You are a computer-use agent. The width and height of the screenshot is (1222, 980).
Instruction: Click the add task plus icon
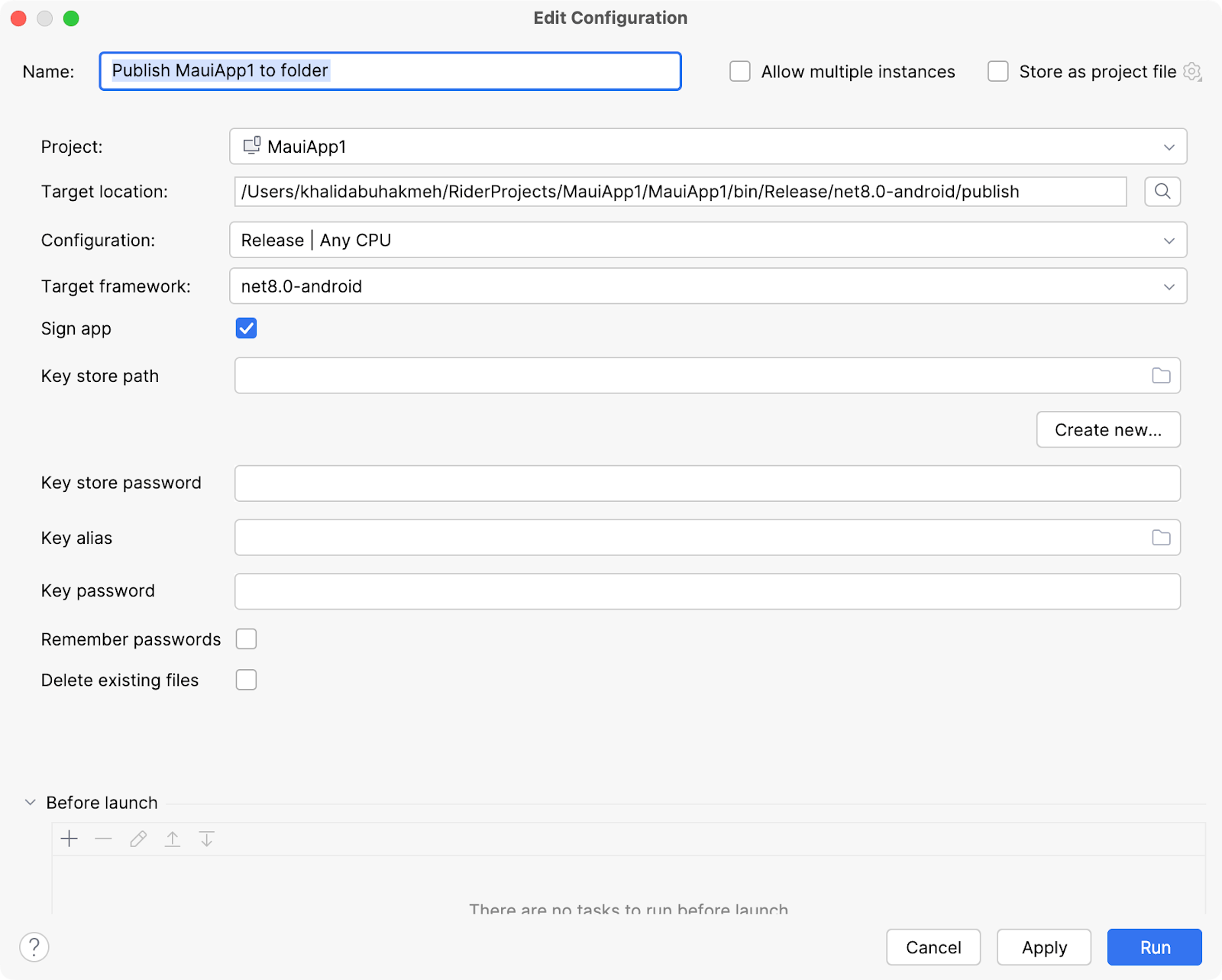click(70, 839)
